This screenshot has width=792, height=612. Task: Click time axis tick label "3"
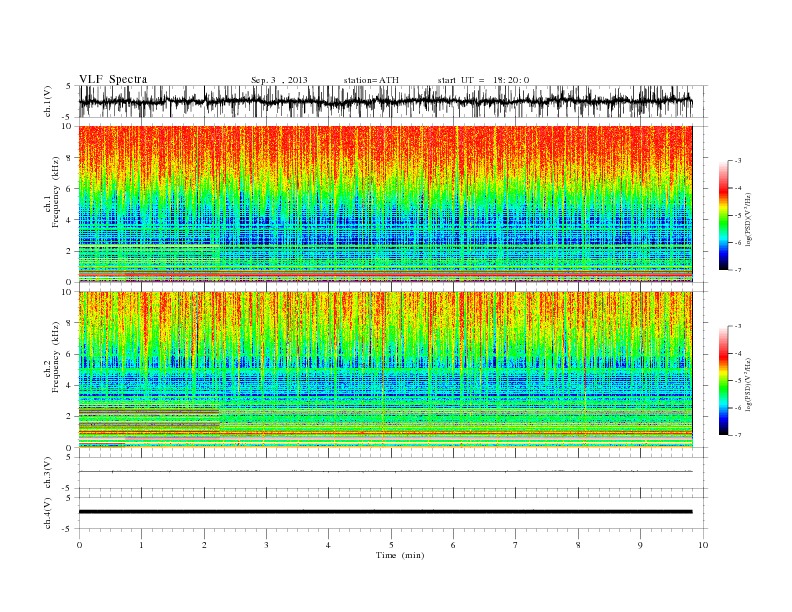266,545
